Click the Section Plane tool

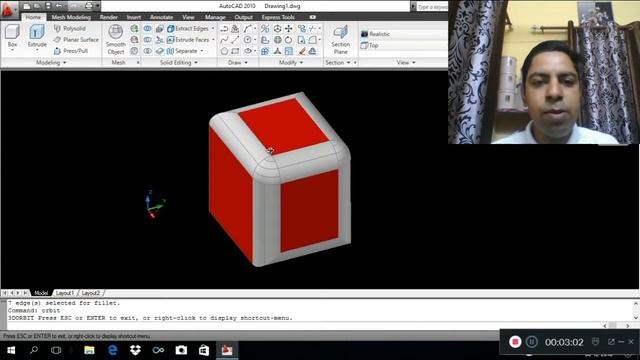point(340,40)
